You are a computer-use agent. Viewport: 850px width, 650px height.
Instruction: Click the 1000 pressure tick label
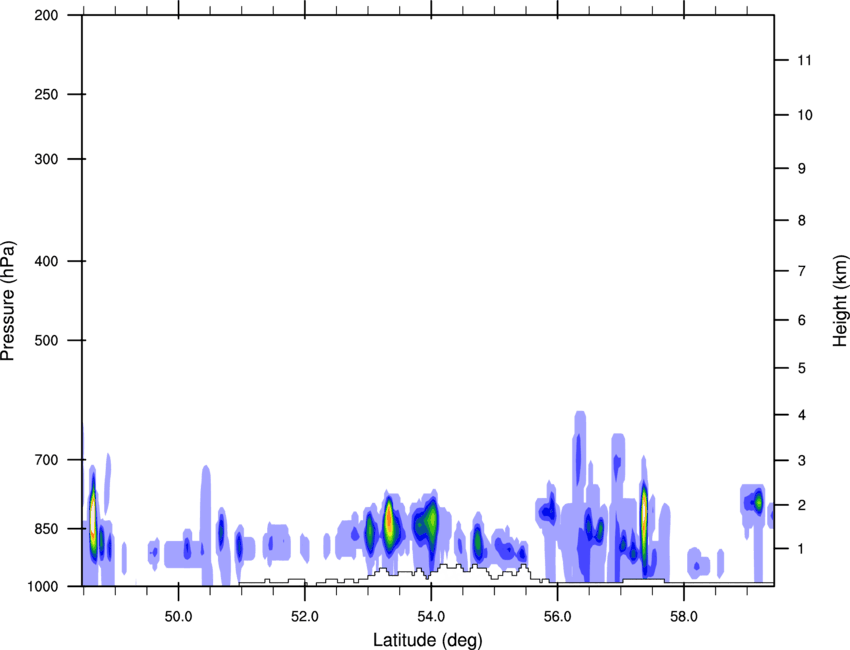pos(42,586)
